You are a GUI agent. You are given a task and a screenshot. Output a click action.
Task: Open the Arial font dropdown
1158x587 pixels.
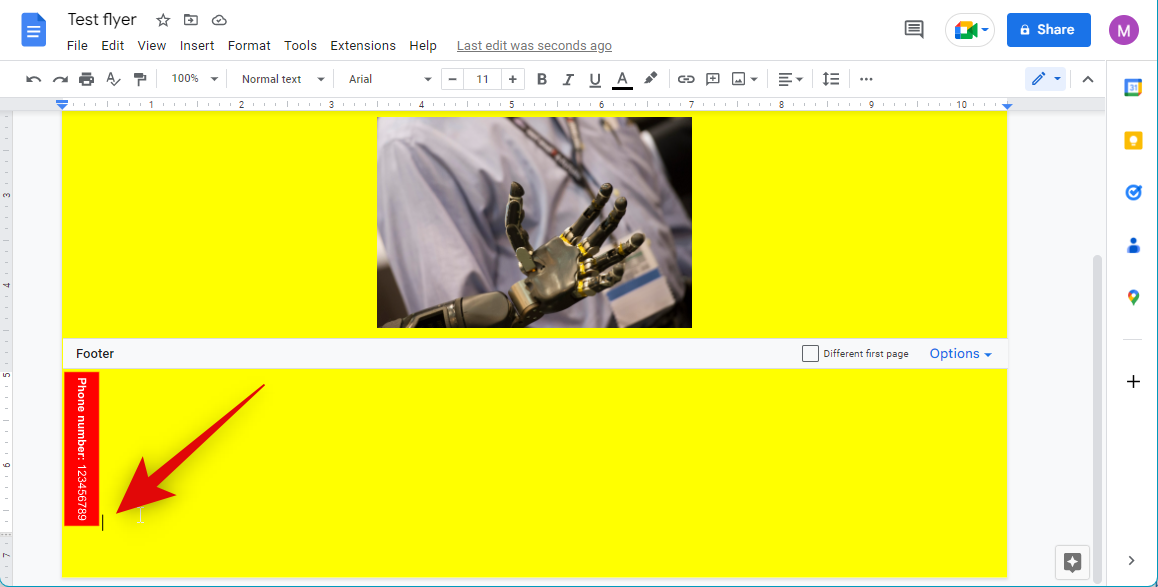[x=390, y=79]
